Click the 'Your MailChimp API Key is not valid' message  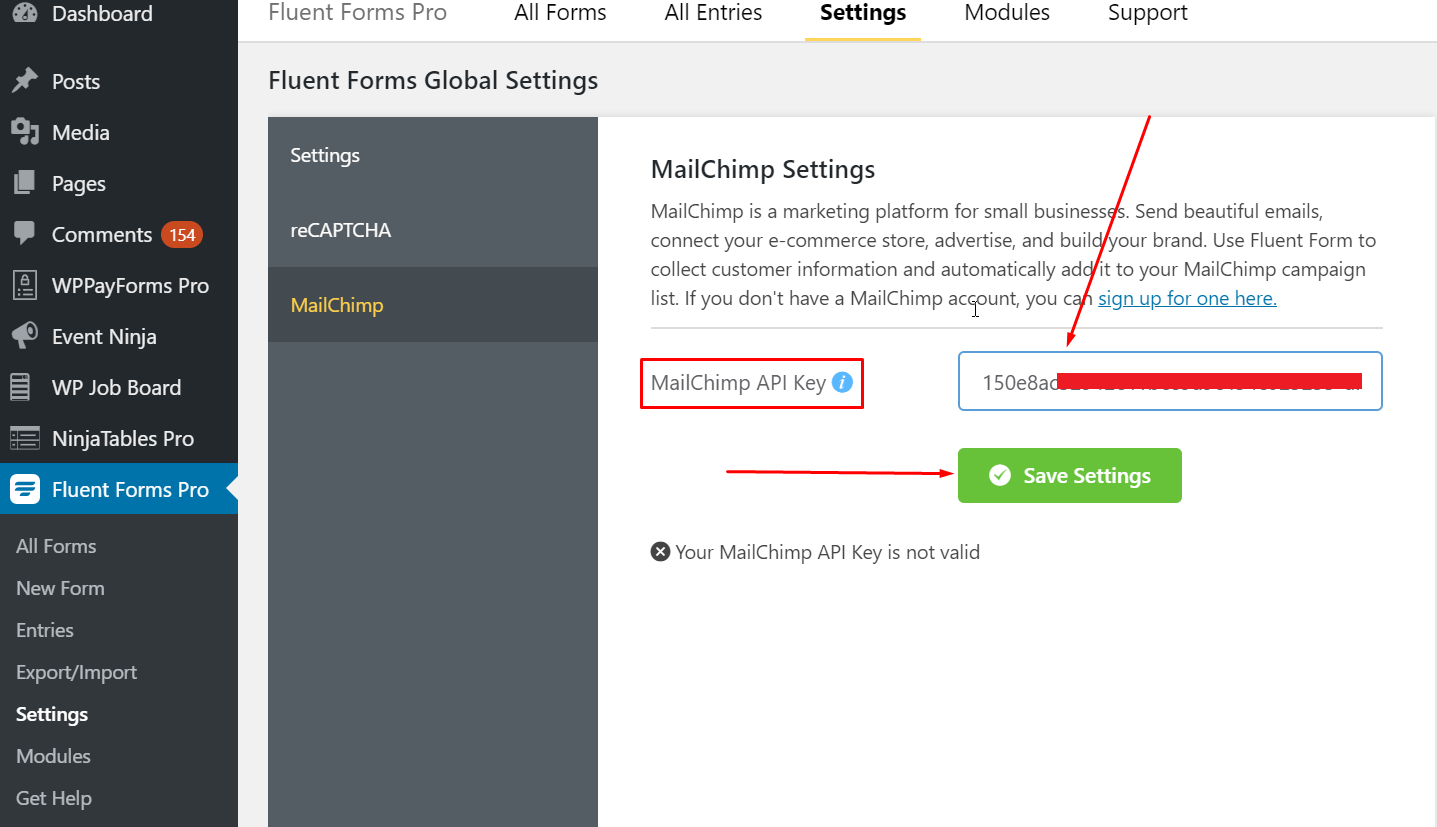[x=827, y=552]
